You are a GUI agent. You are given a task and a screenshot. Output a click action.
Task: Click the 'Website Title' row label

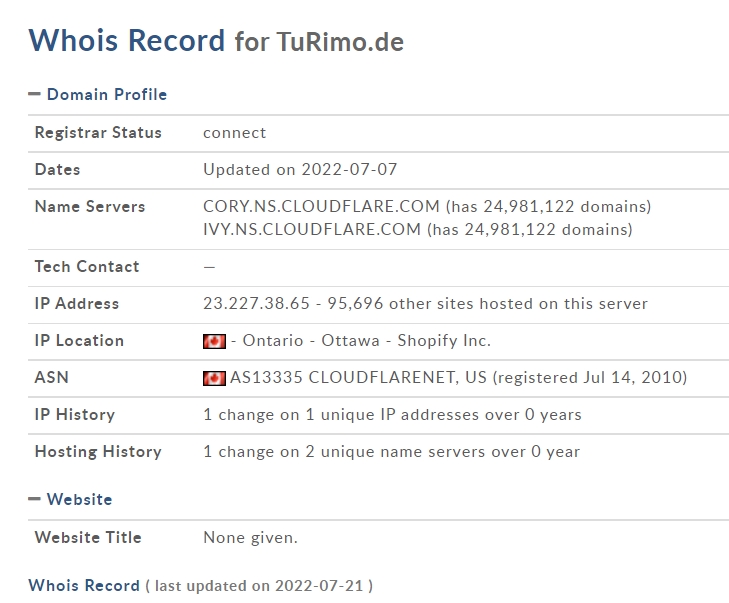click(x=88, y=537)
